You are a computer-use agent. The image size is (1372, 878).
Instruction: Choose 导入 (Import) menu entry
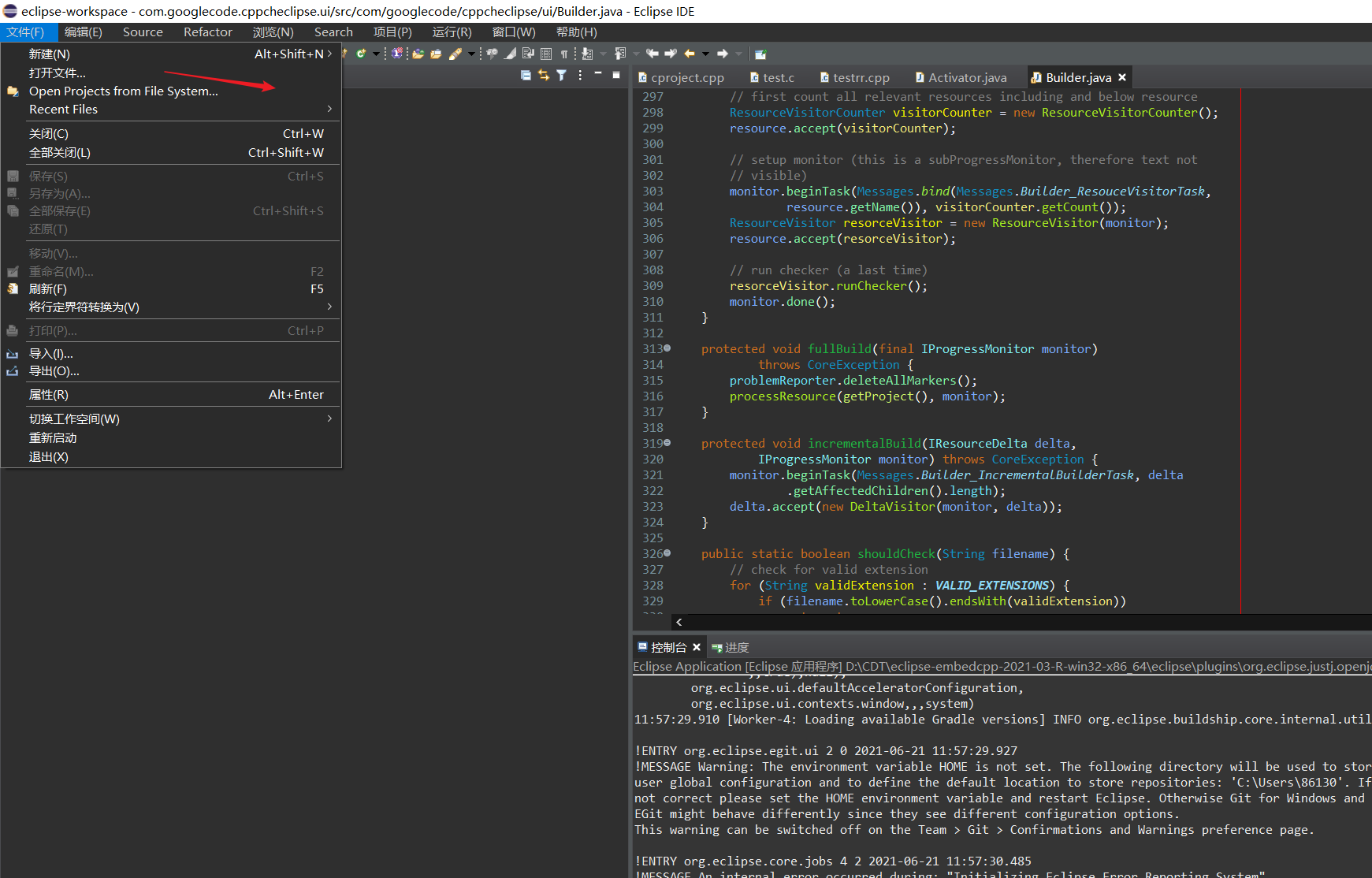51,354
